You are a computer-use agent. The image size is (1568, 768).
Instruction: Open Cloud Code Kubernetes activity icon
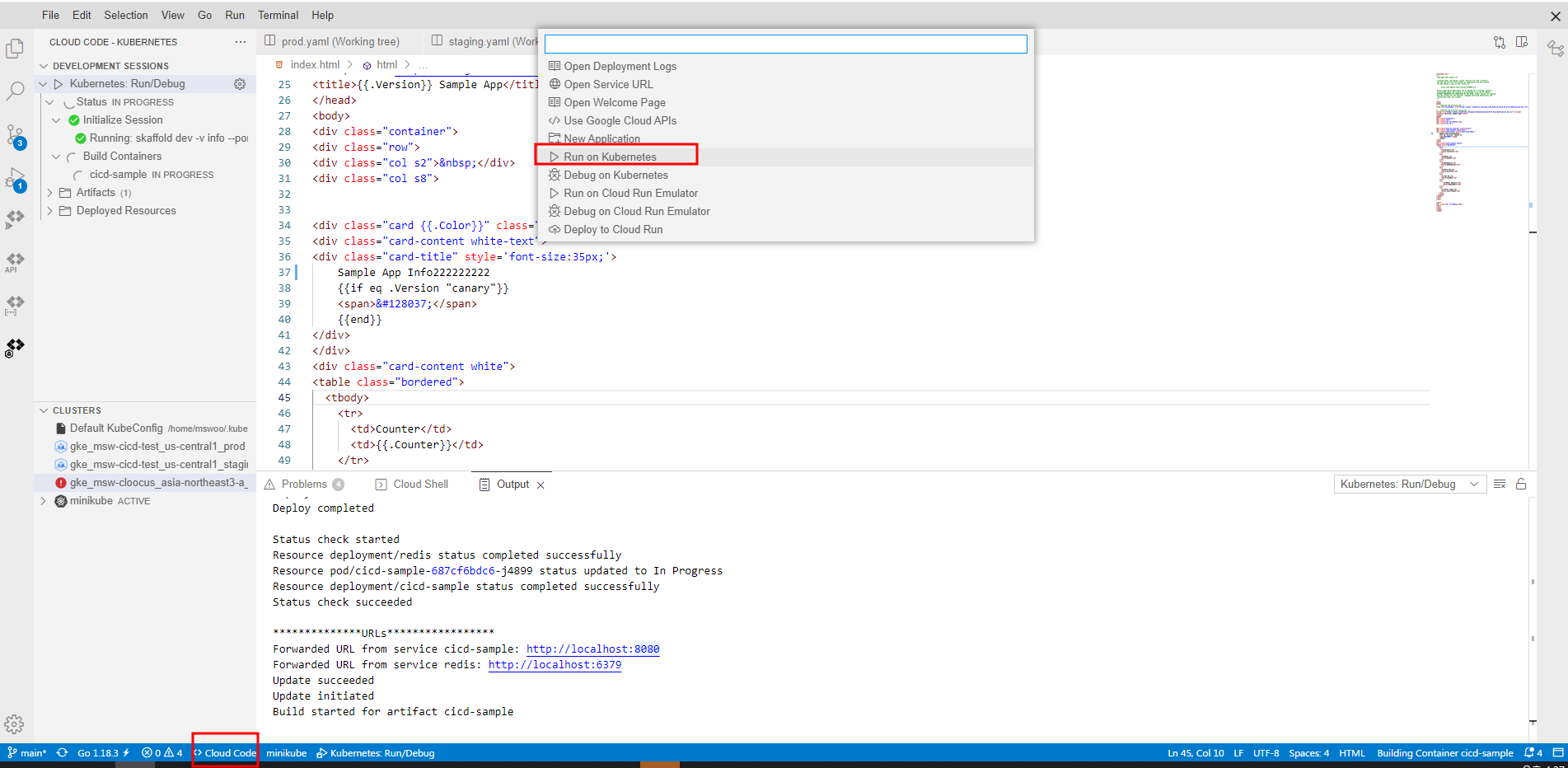click(15, 347)
